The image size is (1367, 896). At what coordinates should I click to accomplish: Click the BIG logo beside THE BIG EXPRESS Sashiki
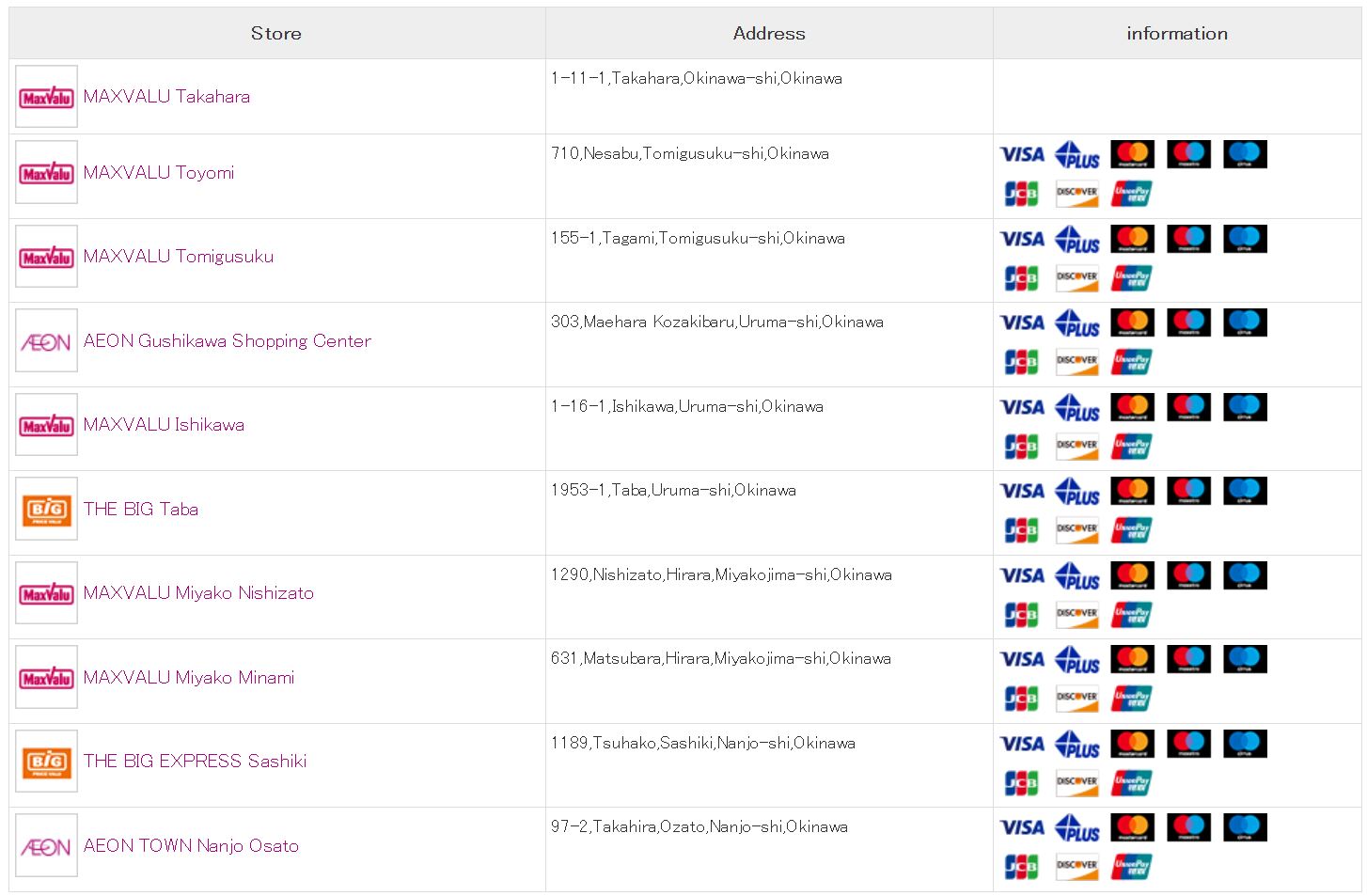click(47, 761)
